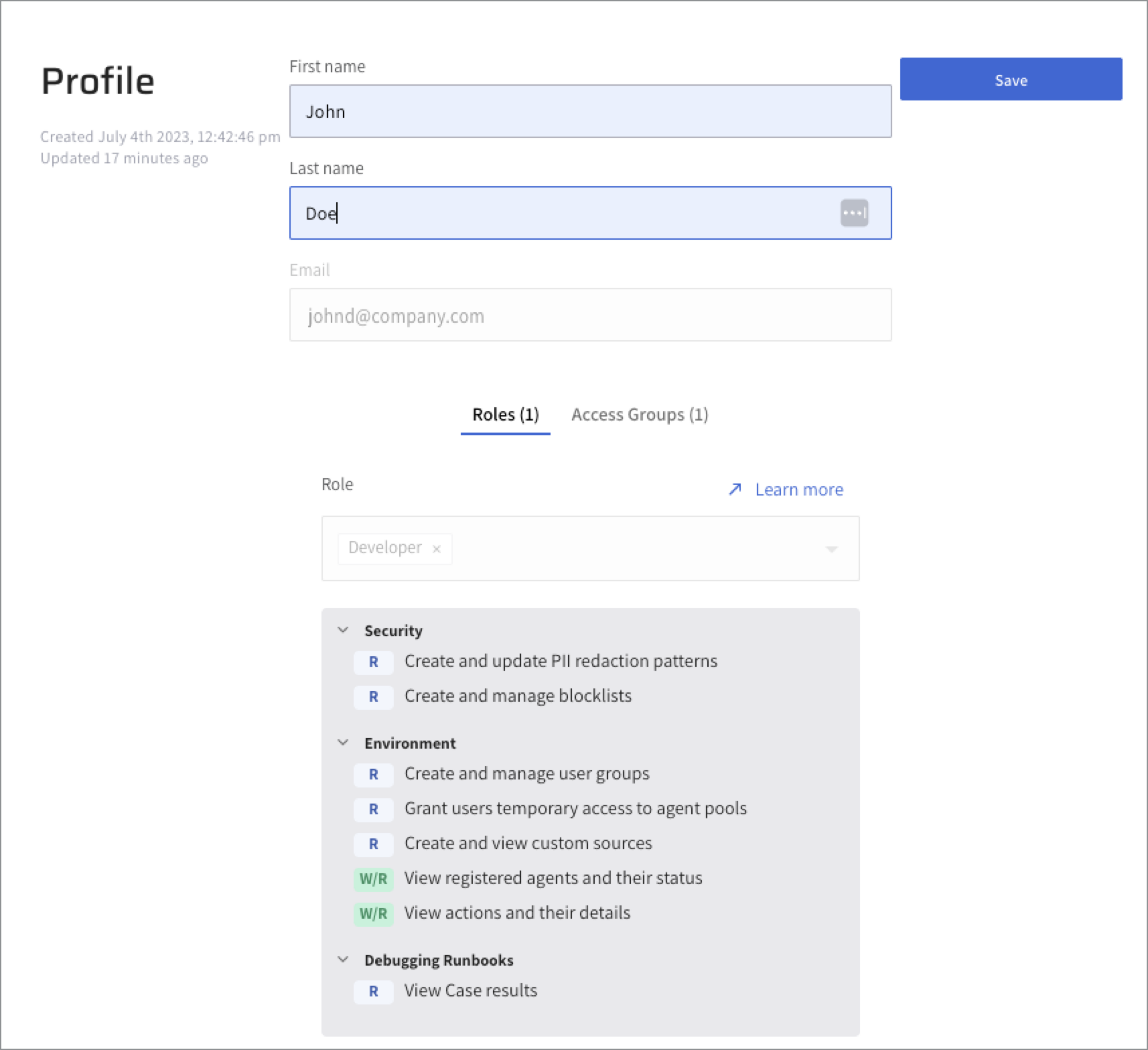Open the Learn more link
Viewport: 1148px width, 1050px height.
click(798, 490)
